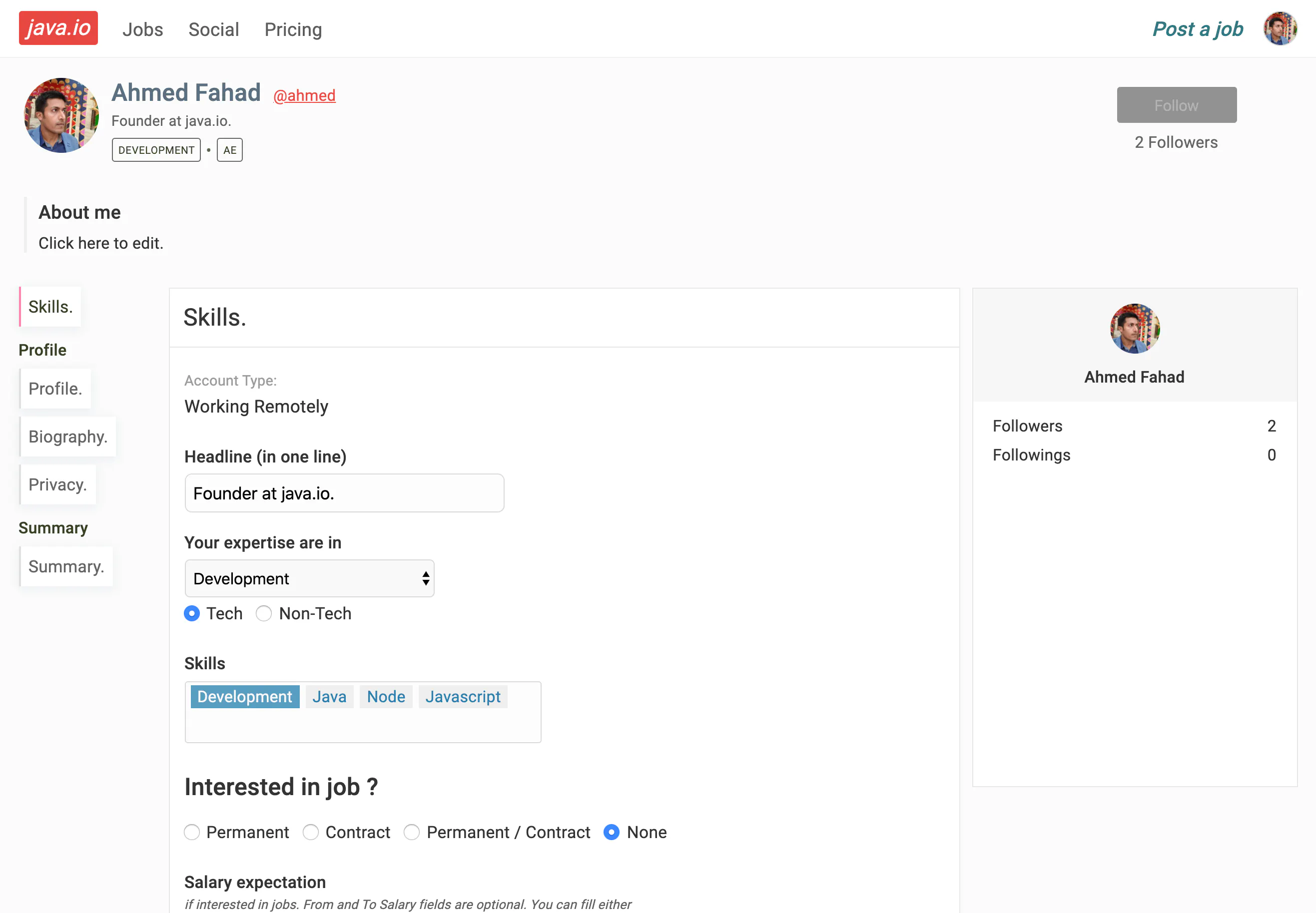Viewport: 1316px width, 913px height.
Task: Click the Follow button
Action: (x=1177, y=105)
